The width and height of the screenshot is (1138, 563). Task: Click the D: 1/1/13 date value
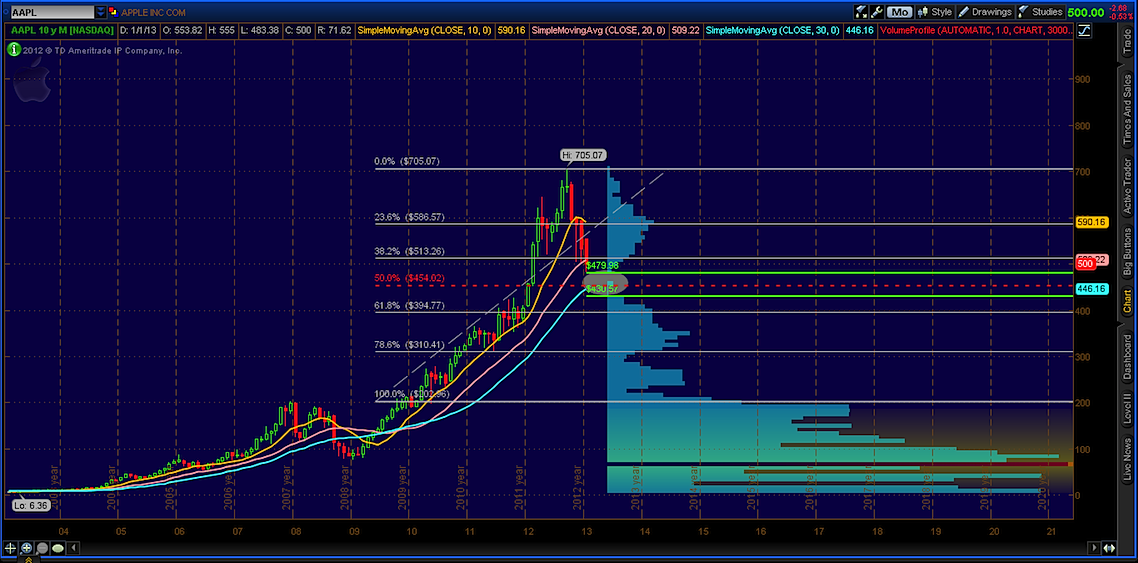[139, 30]
